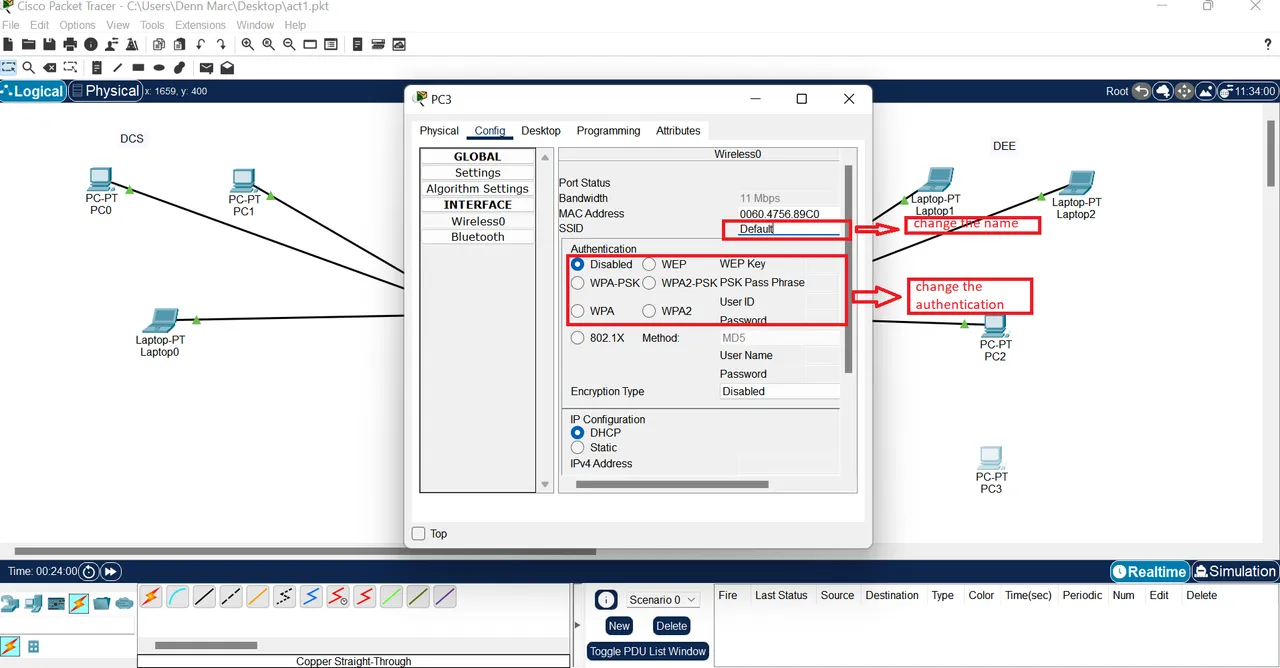Open the Programming tab in PC3
This screenshot has height=668, width=1280.
pos(608,131)
